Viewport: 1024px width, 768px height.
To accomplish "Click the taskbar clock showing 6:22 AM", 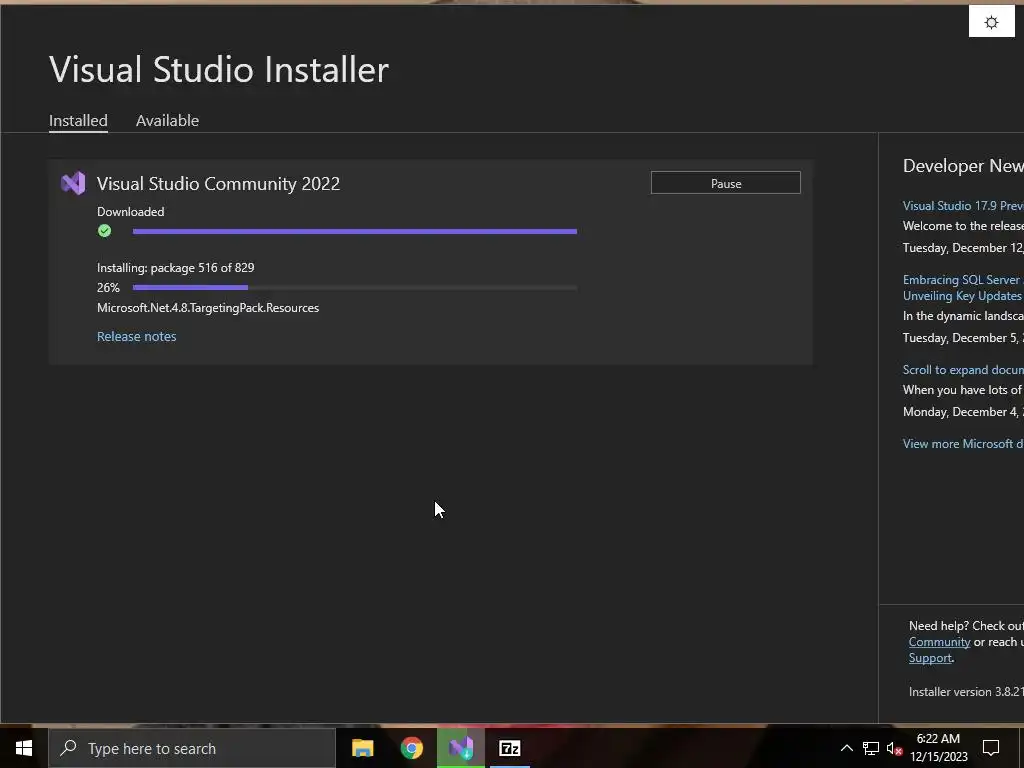I will (x=938, y=748).
